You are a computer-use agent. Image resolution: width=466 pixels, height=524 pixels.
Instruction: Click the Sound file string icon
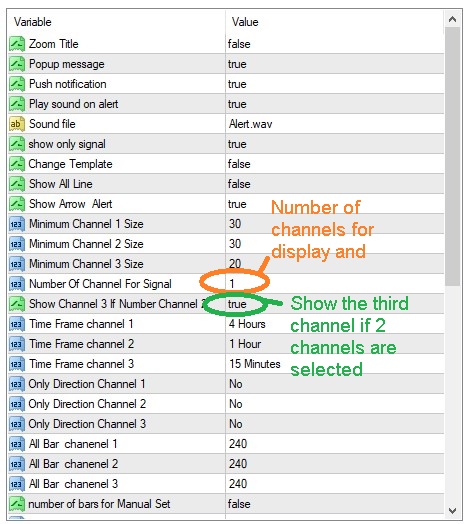[x=17, y=124]
